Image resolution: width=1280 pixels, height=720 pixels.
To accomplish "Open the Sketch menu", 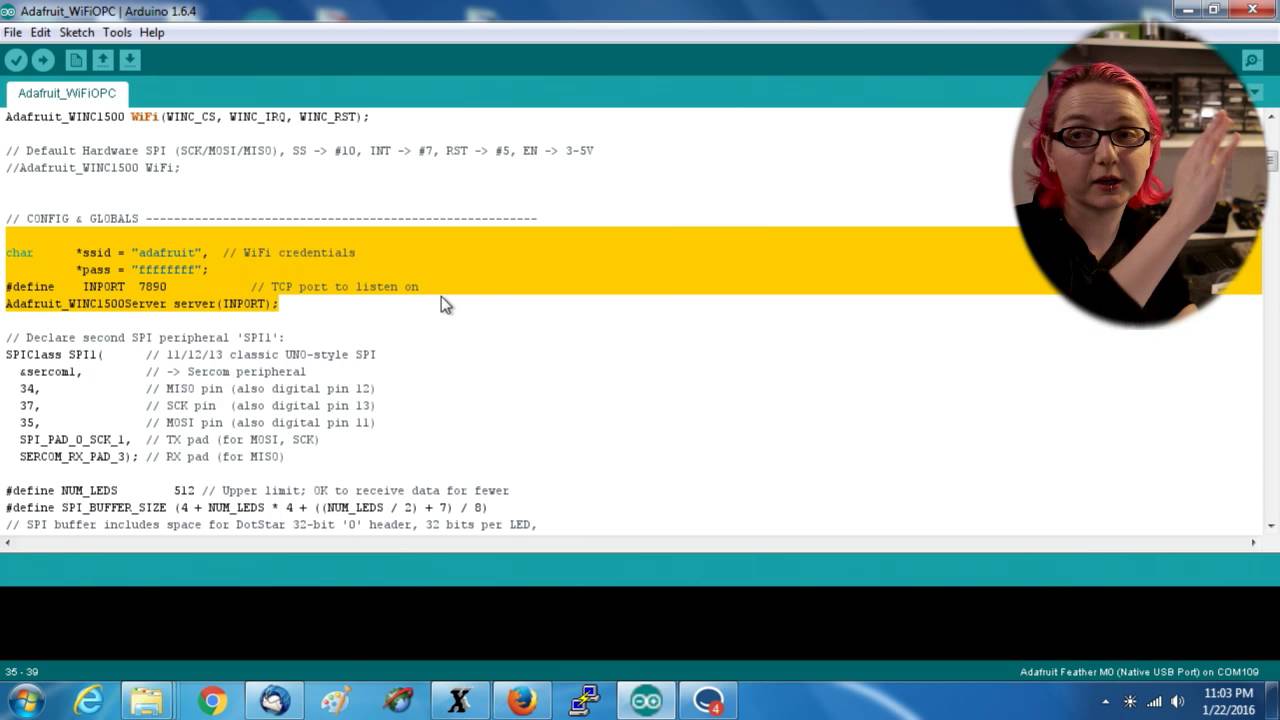I will (77, 33).
